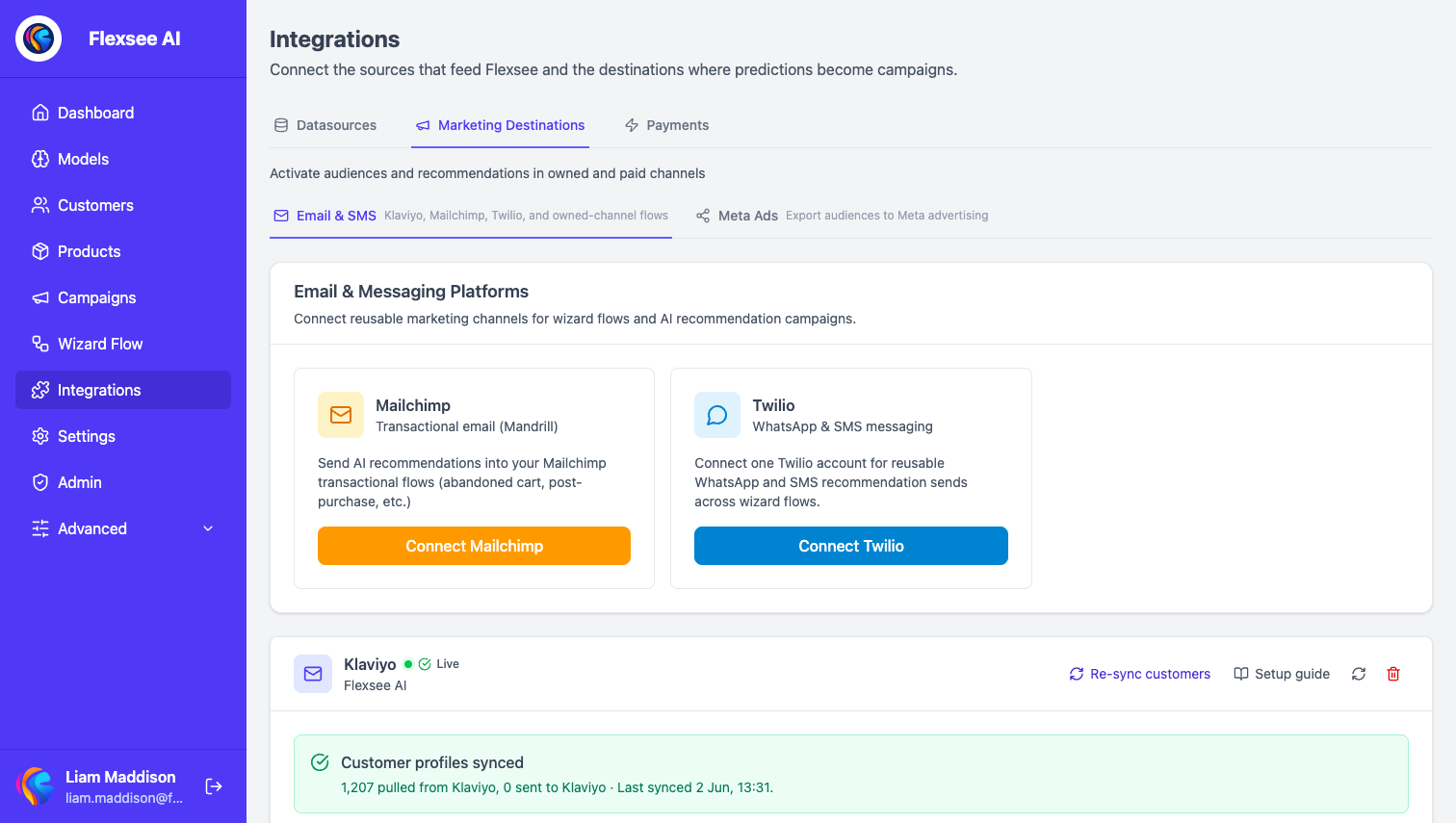Click the Setup guide book icon

[x=1241, y=674]
